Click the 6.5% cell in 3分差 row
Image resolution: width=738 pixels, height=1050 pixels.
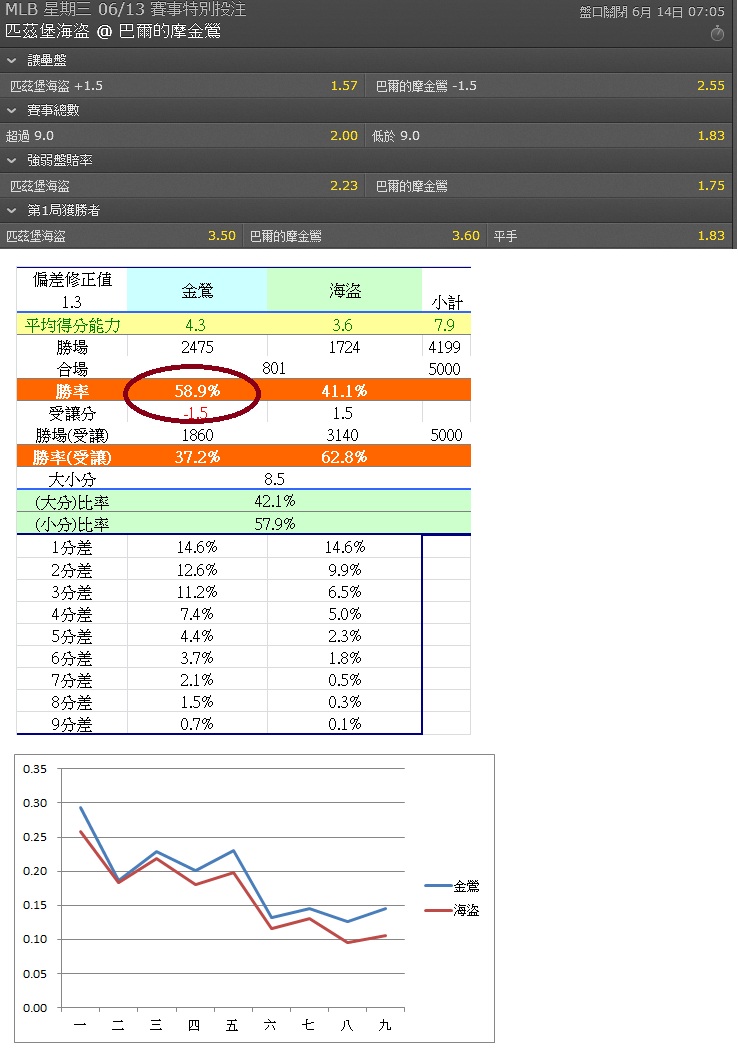(344, 592)
